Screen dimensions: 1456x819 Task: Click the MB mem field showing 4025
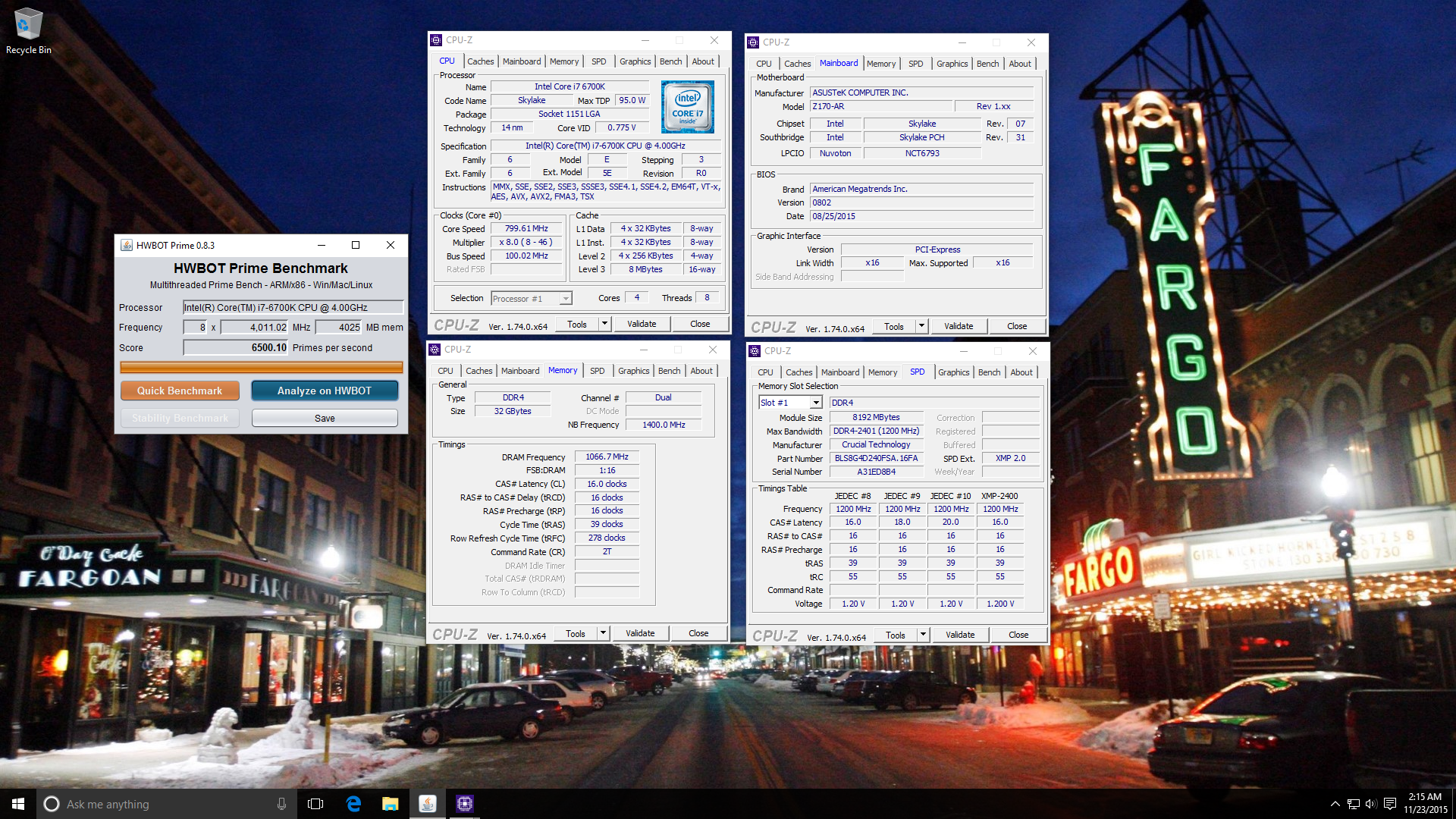tap(339, 327)
